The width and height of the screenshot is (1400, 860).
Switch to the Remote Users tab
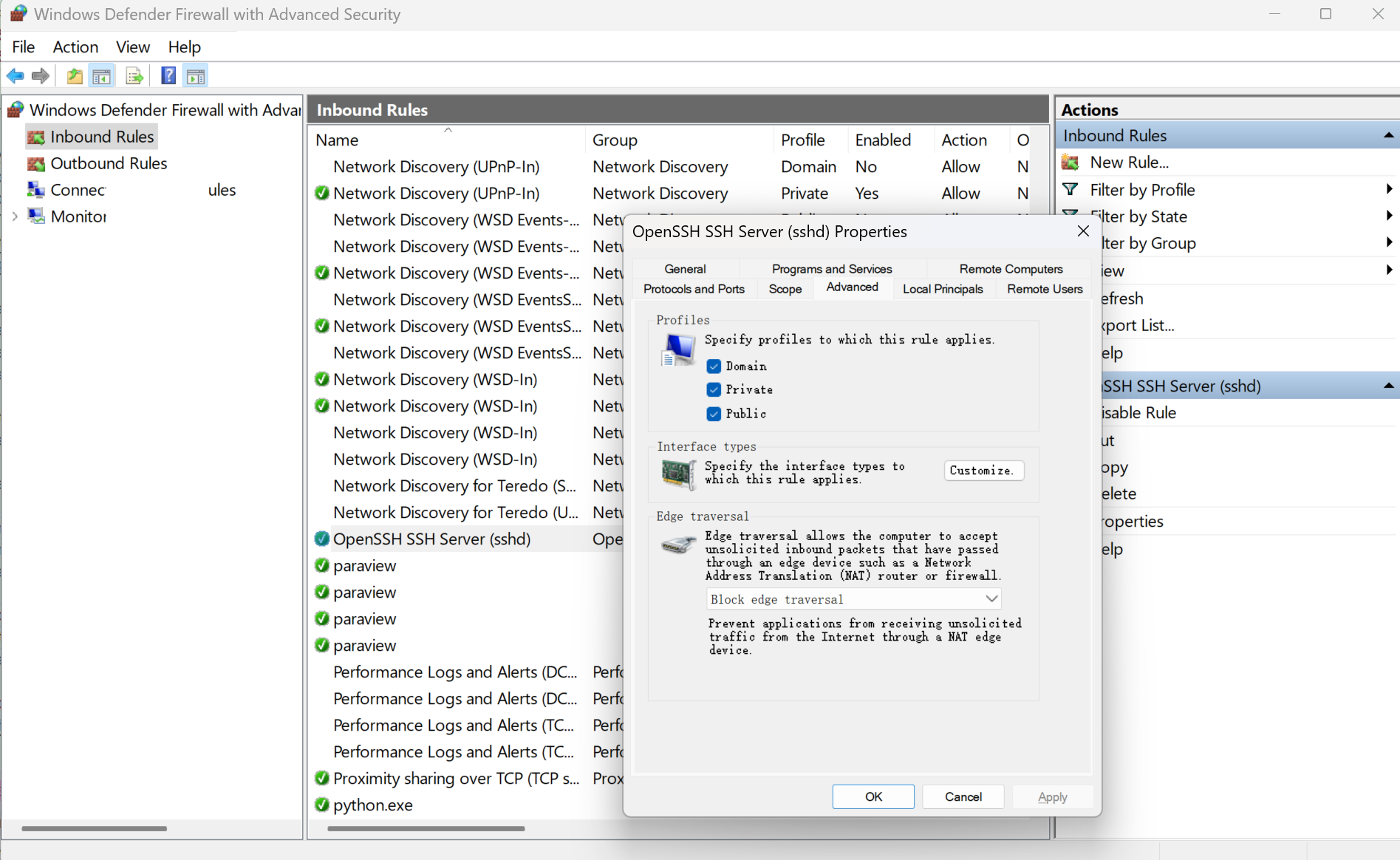click(1045, 289)
